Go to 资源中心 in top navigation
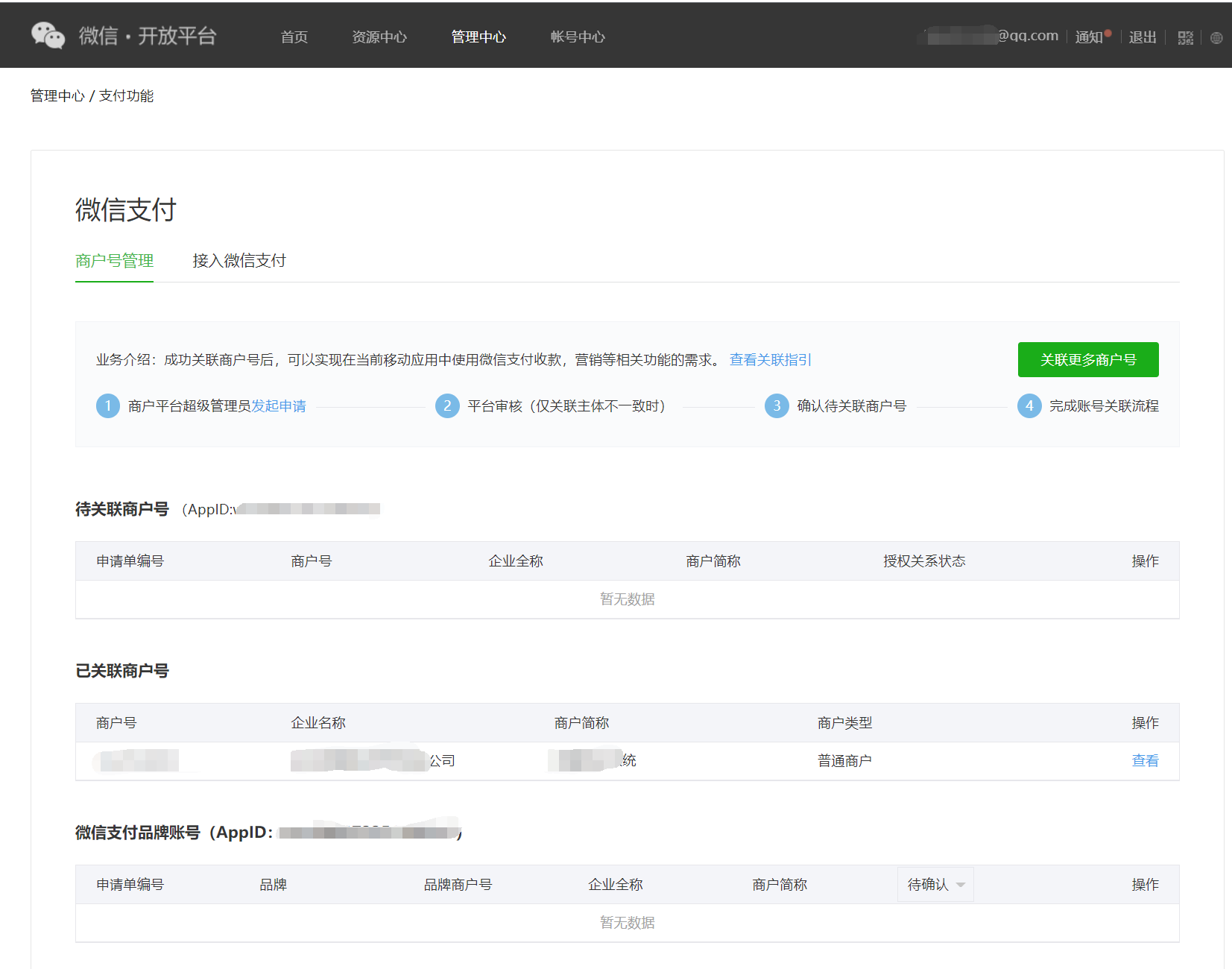 [379, 37]
